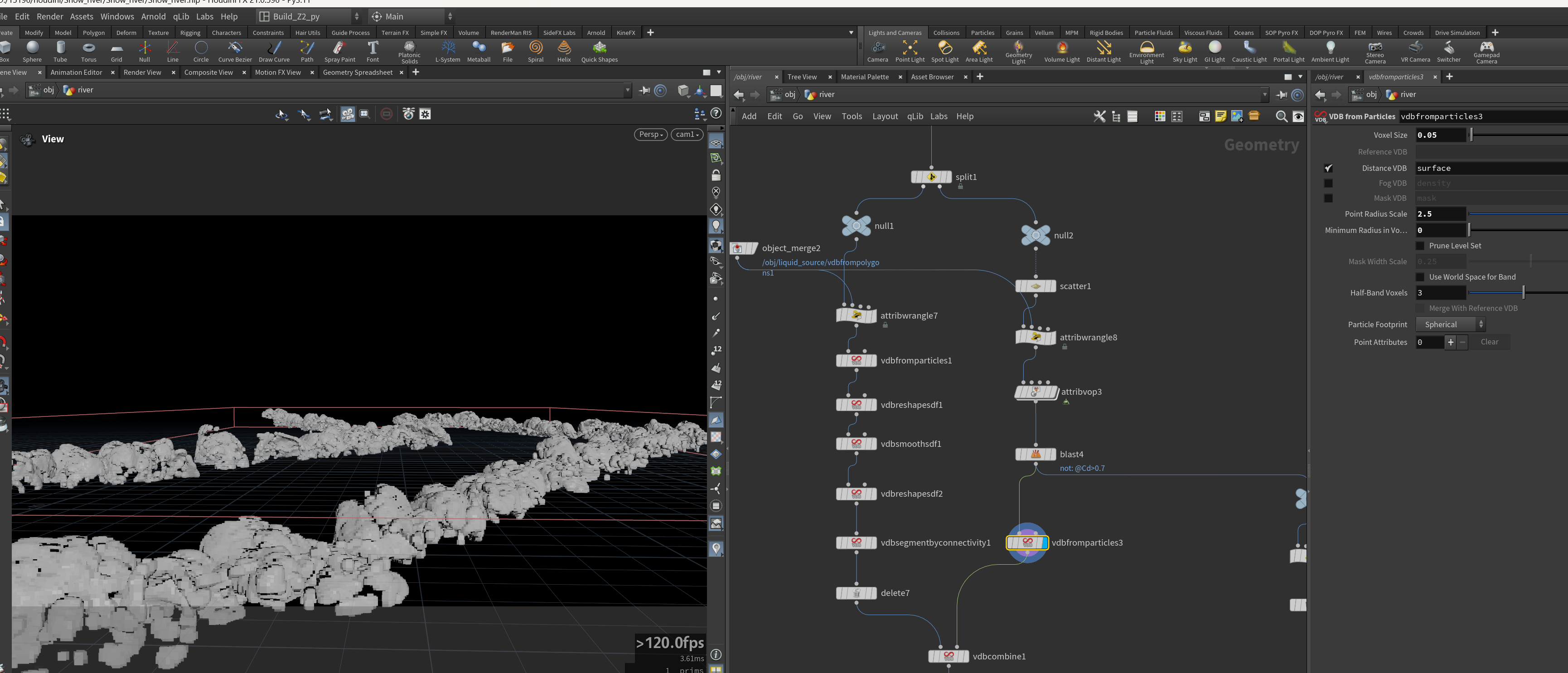Open the Particle Footprint Spherical dropdown
The image size is (1568, 673).
click(1451, 324)
